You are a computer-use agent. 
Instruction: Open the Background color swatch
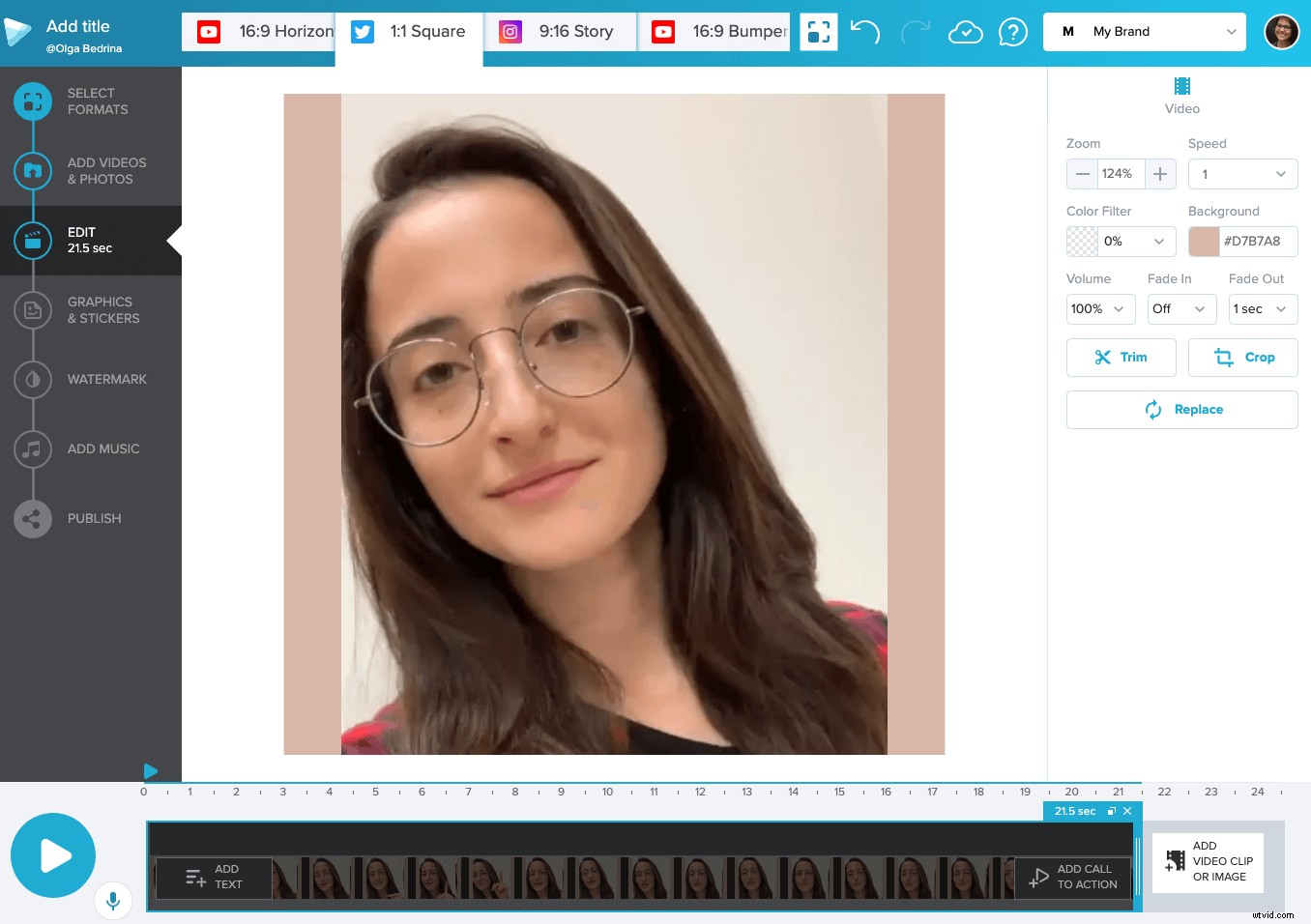click(x=1203, y=241)
